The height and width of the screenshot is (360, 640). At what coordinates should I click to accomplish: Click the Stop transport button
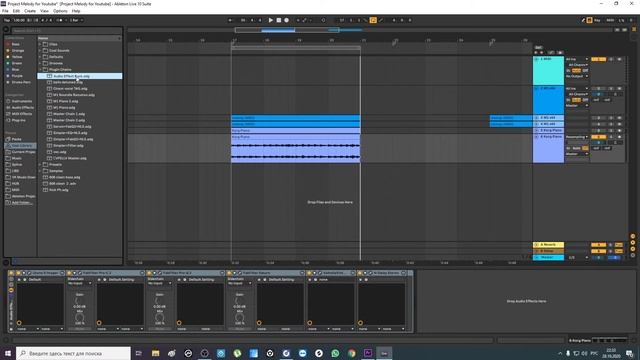coord(279,20)
